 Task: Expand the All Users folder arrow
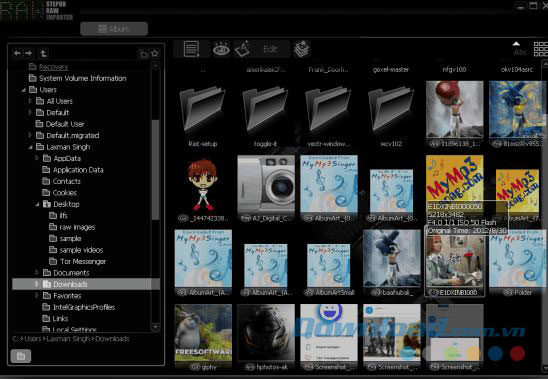[x=30, y=101]
